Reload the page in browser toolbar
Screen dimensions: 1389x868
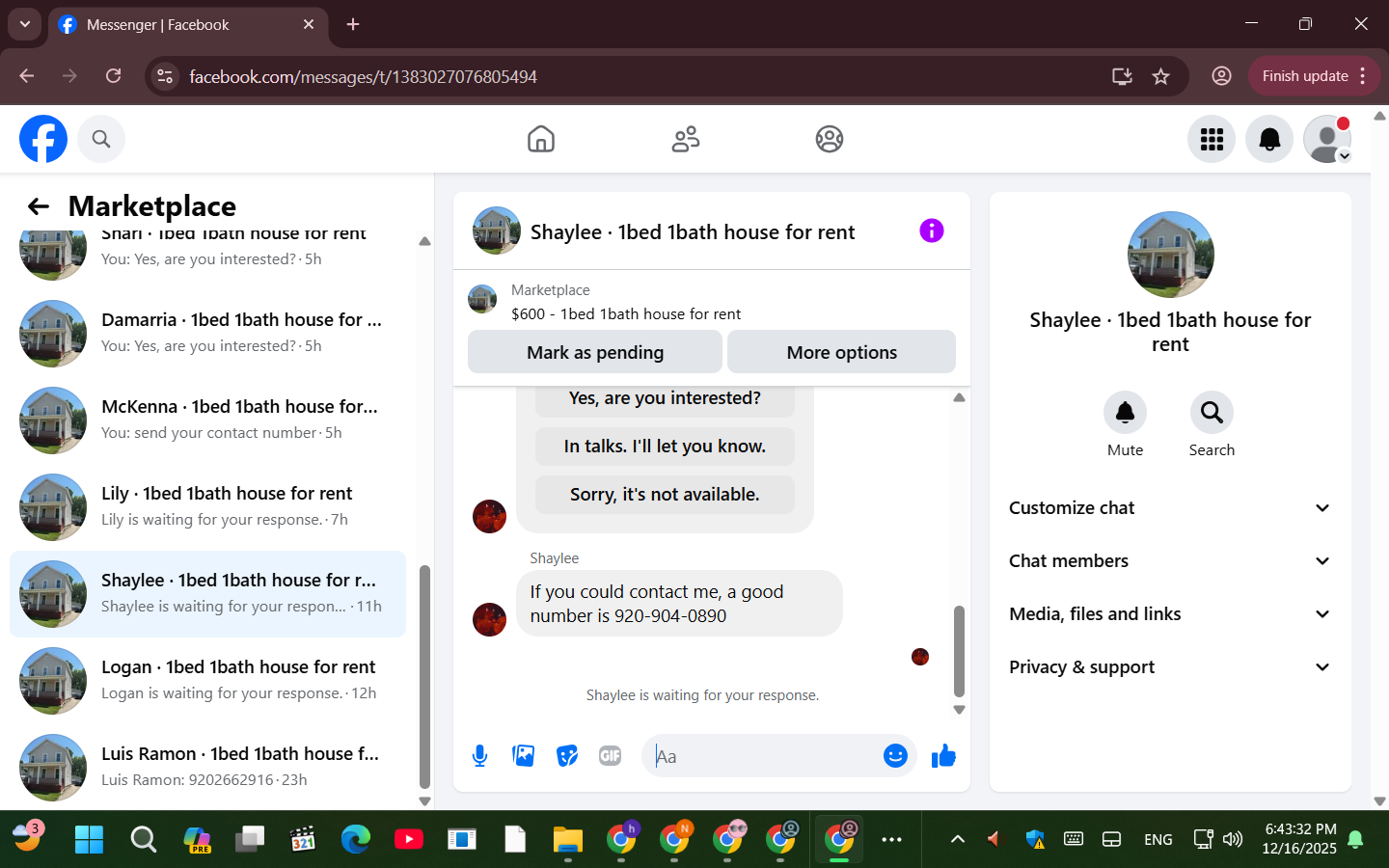click(x=114, y=76)
